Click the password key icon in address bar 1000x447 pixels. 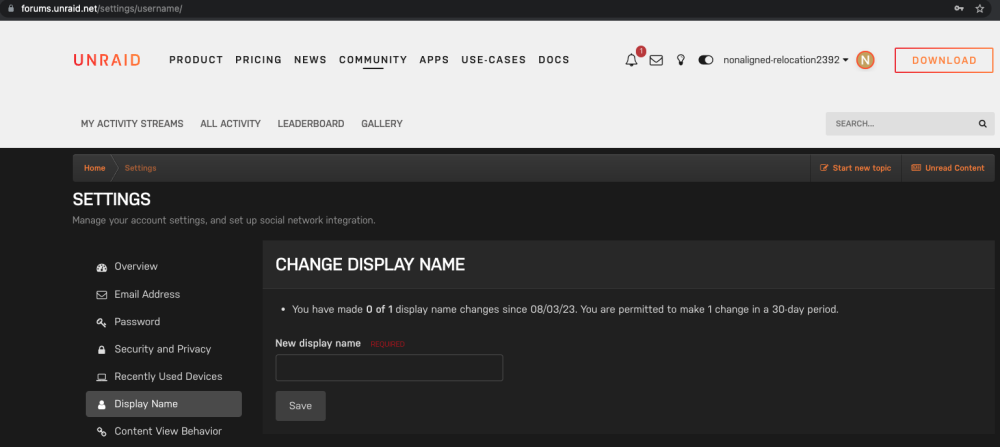[x=958, y=8]
